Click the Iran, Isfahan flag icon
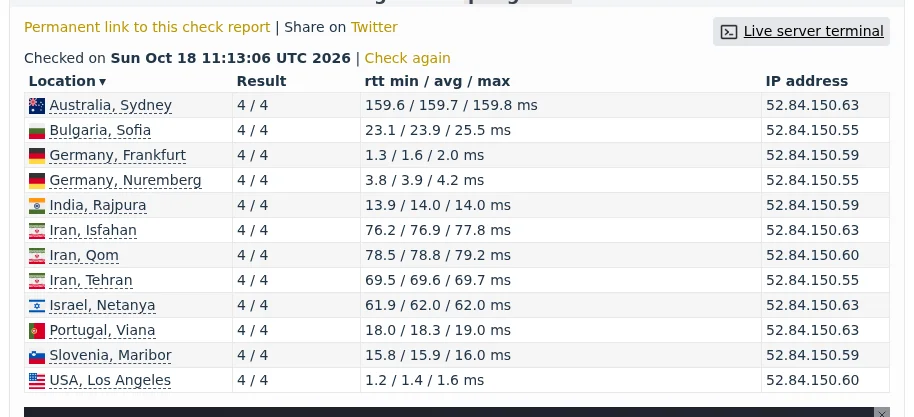The height and width of the screenshot is (417, 914). pos(37,231)
